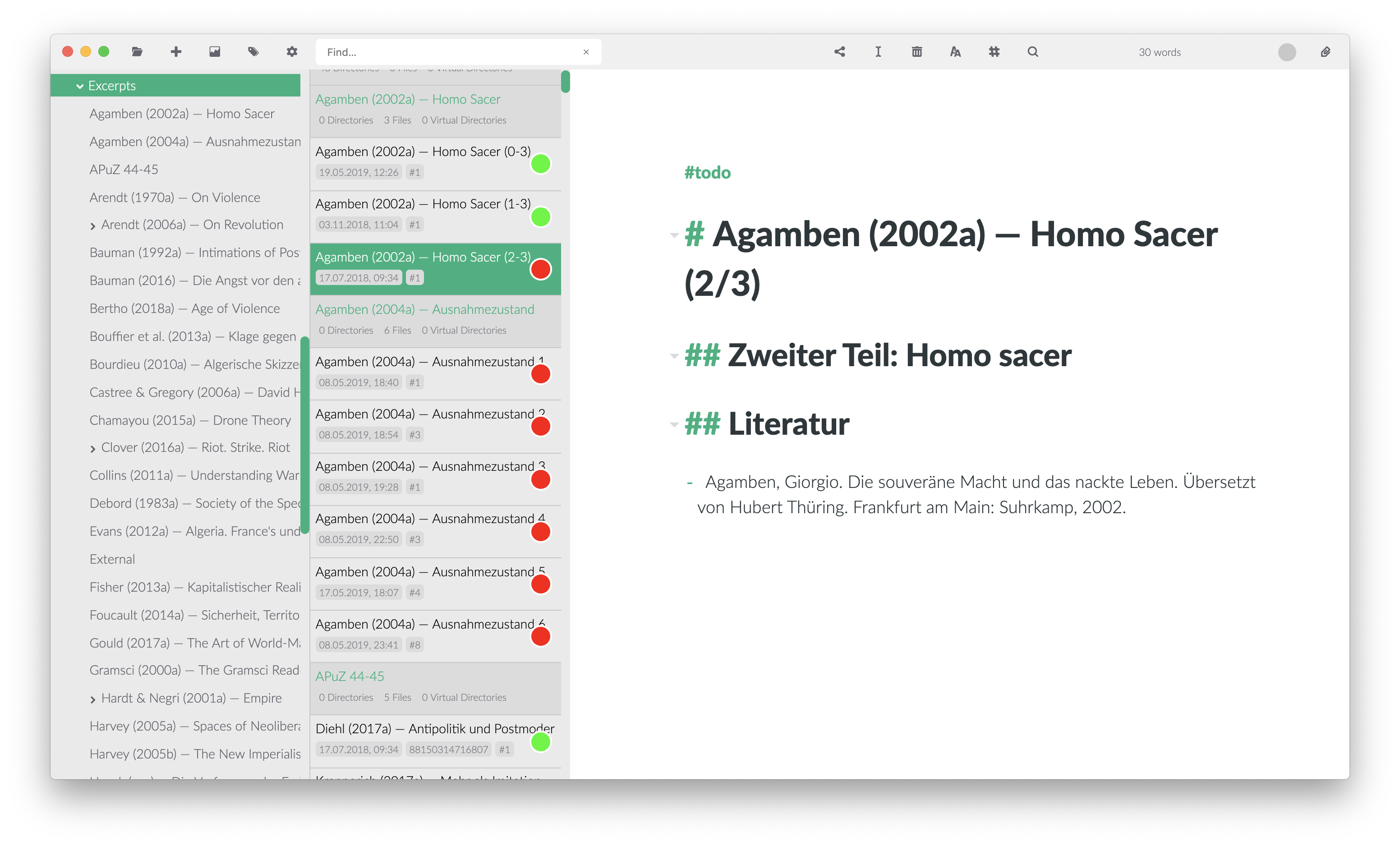Select Agamben (2004a) — Ausnahmezustand in tree
This screenshot has height=846, width=1400.
click(x=195, y=142)
